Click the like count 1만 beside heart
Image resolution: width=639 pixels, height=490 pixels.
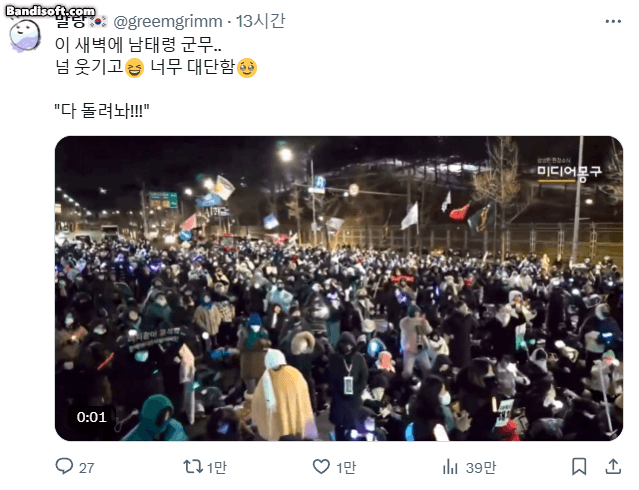[x=346, y=467]
